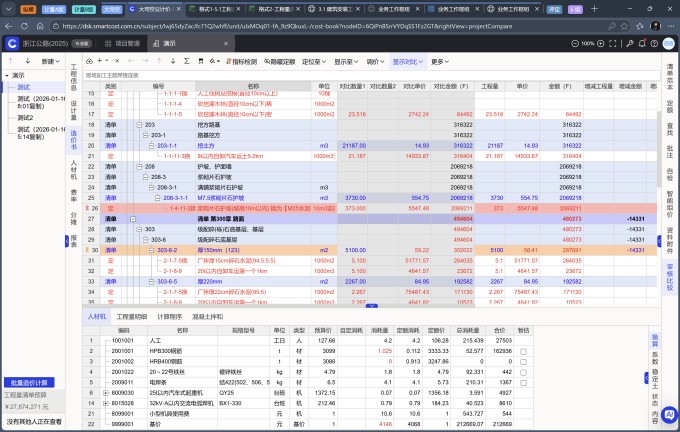This screenshot has height=432, width=680.
Task: Click the 隐藏定额 toolbar button
Action: point(279,61)
